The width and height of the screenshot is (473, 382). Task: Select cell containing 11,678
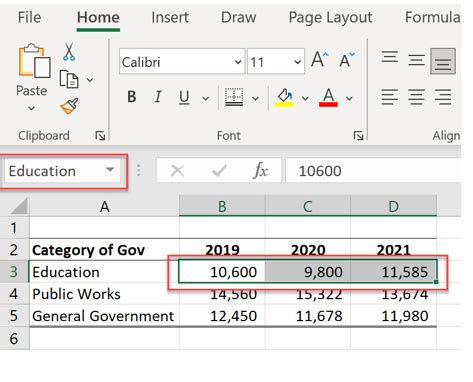pyautogui.click(x=308, y=316)
